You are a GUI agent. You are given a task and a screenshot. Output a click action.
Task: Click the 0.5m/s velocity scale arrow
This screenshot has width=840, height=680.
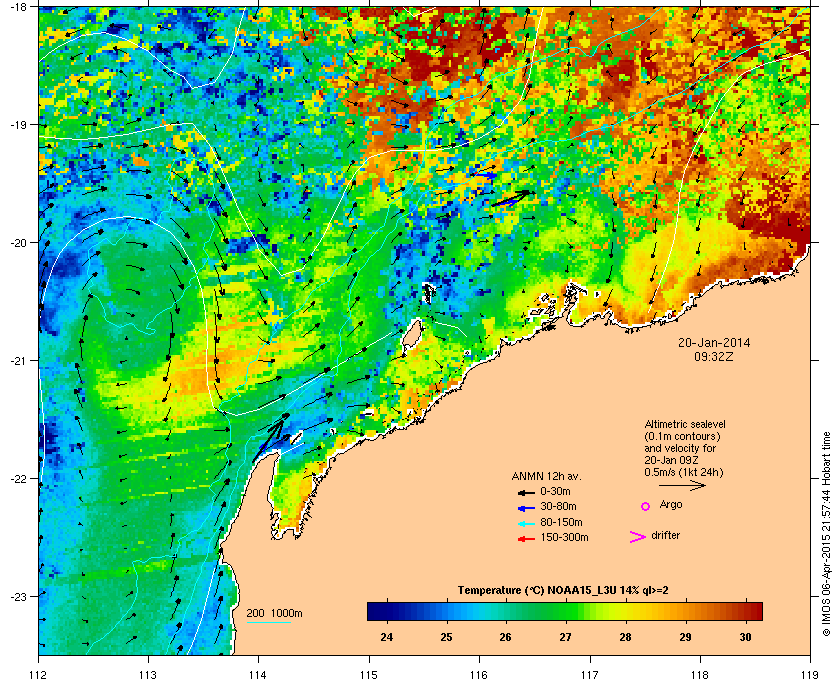[x=682, y=485]
